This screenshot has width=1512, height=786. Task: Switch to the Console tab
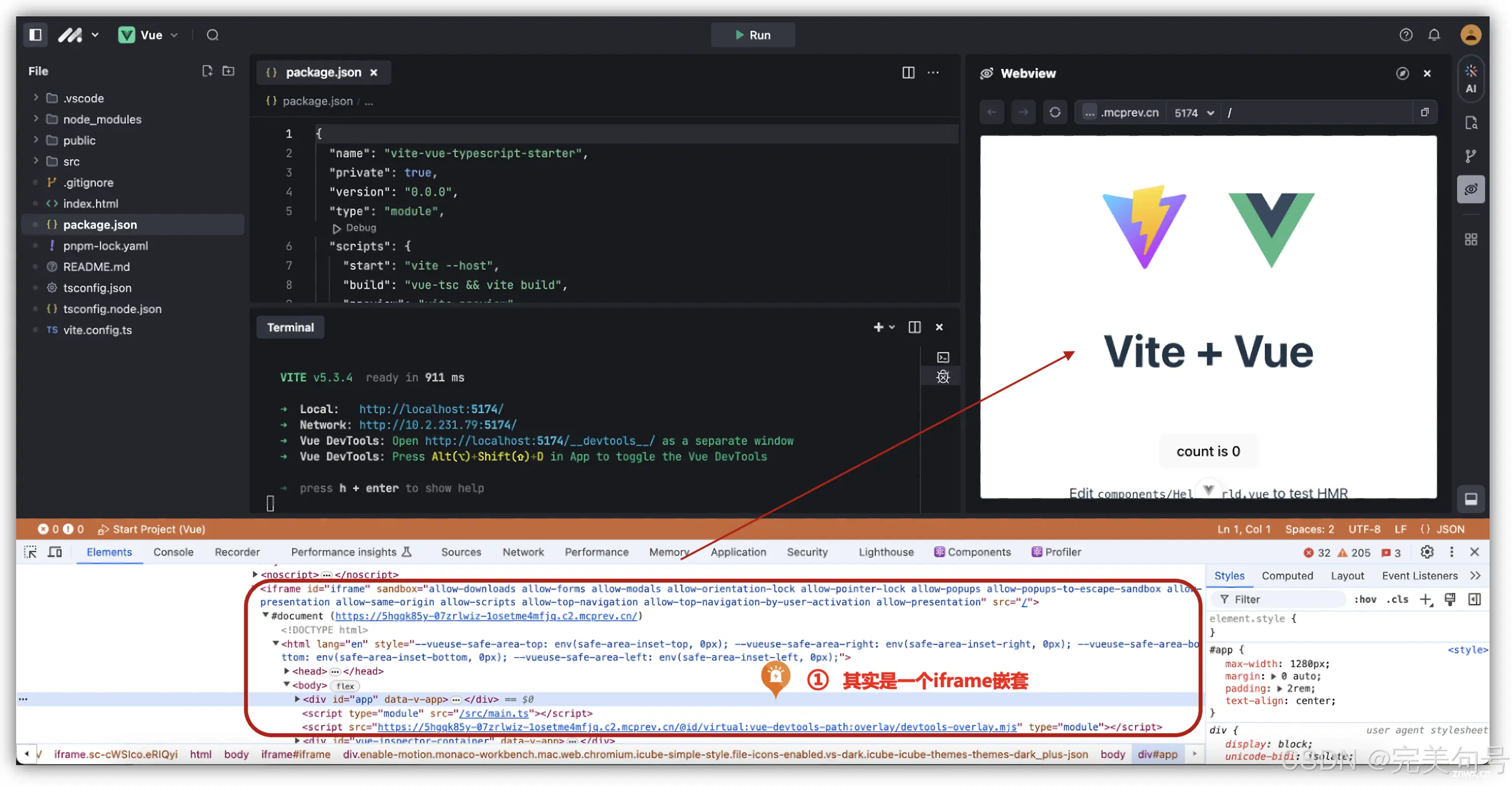(x=173, y=552)
